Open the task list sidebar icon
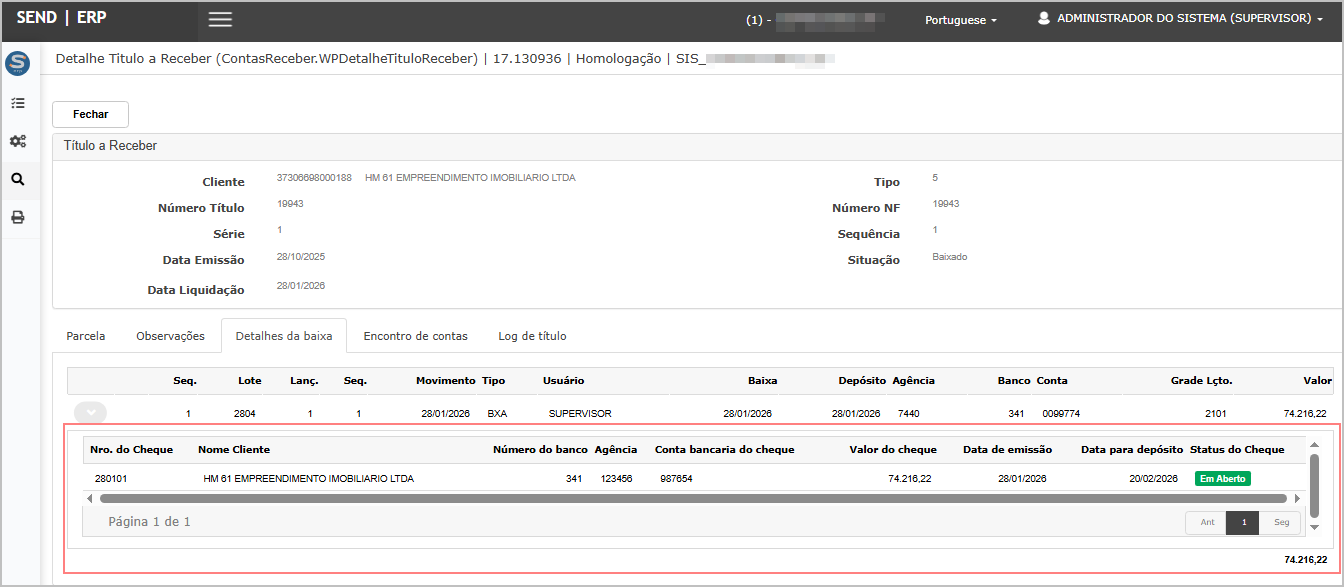 click(x=17, y=103)
